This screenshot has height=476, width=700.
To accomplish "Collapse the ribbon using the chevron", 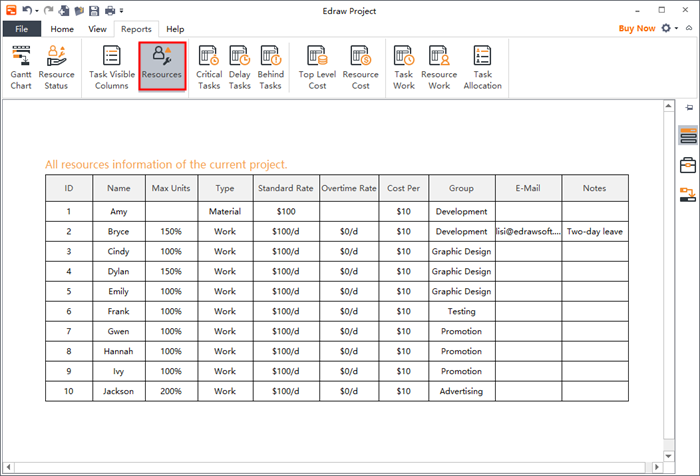I will tap(689, 28).
